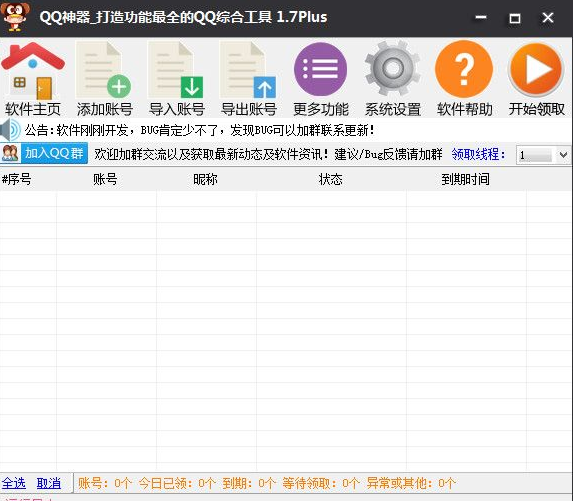The image size is (573, 501).
Task: Click the 开始领取 play button
Action: [x=536, y=69]
